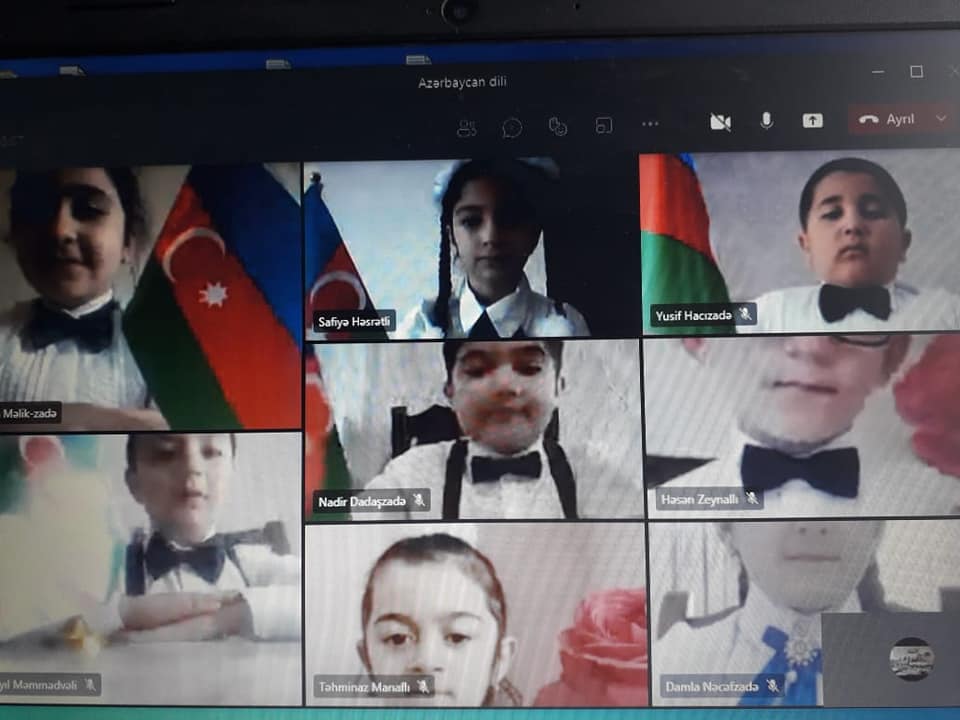The width and height of the screenshot is (960, 720).
Task: Open the raise hand reactions icon
Action: [557, 126]
